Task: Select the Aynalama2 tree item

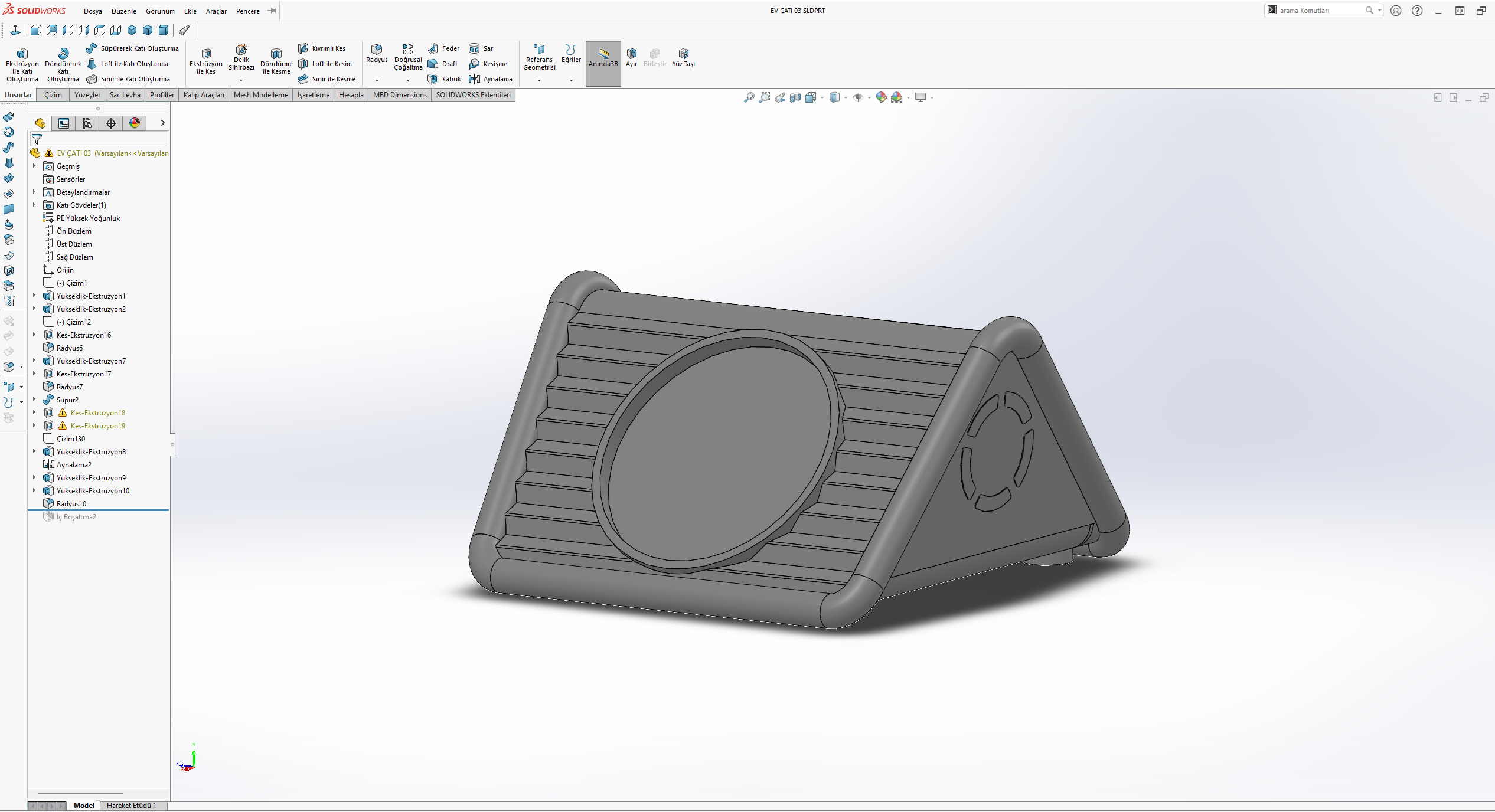Action: pyautogui.click(x=74, y=464)
